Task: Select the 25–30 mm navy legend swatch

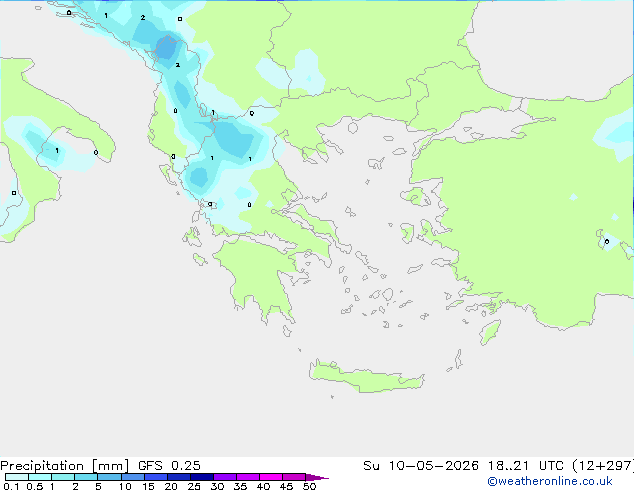Action: 202,477
